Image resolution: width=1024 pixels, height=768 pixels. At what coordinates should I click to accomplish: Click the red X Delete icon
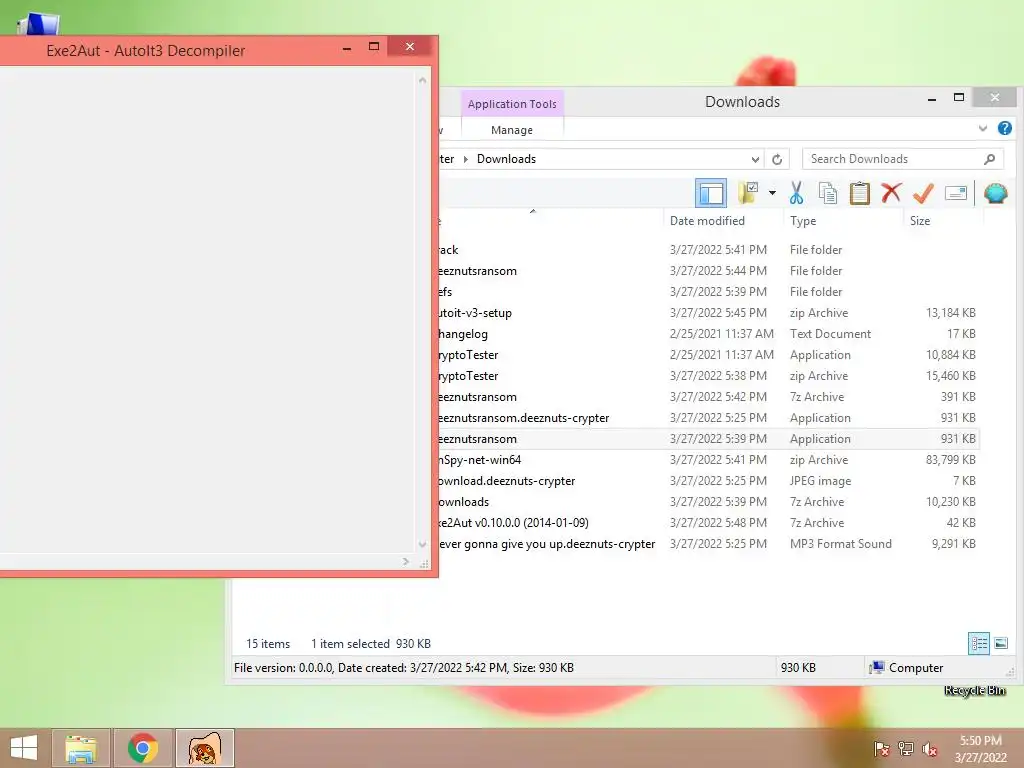click(x=891, y=193)
